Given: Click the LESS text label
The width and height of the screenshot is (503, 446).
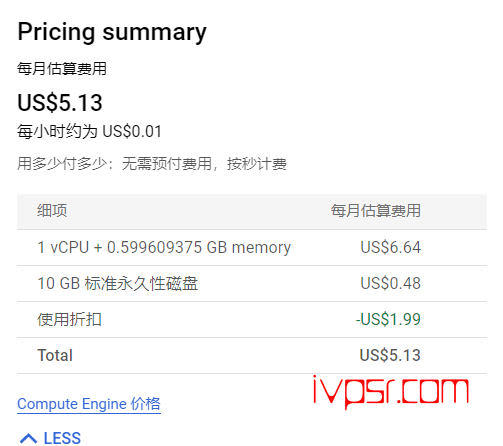Looking at the screenshot, I should pyautogui.click(x=62, y=438).
